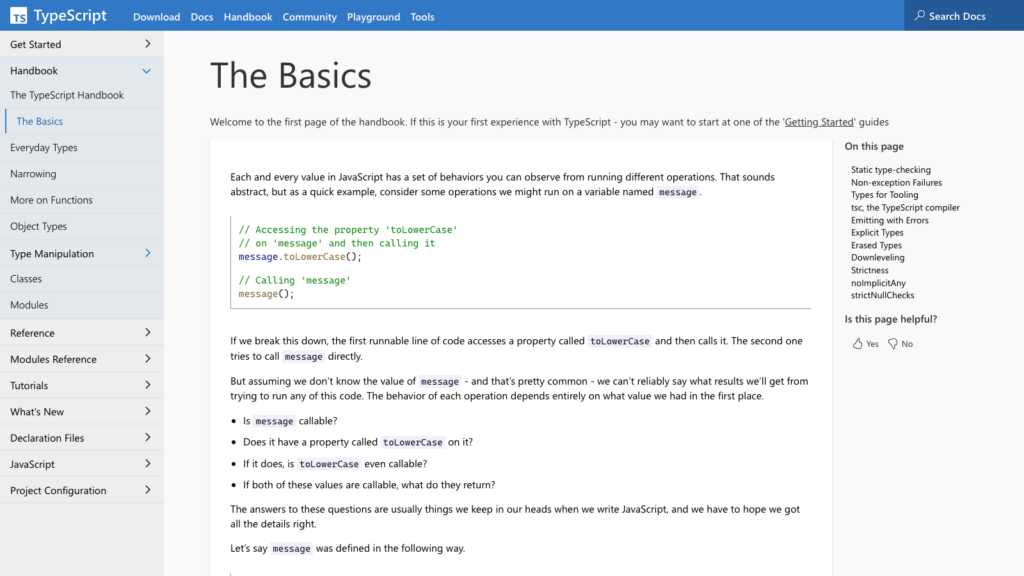Click the 'Is this page helpful?' text
The image size is (1024, 576).
click(x=891, y=319)
